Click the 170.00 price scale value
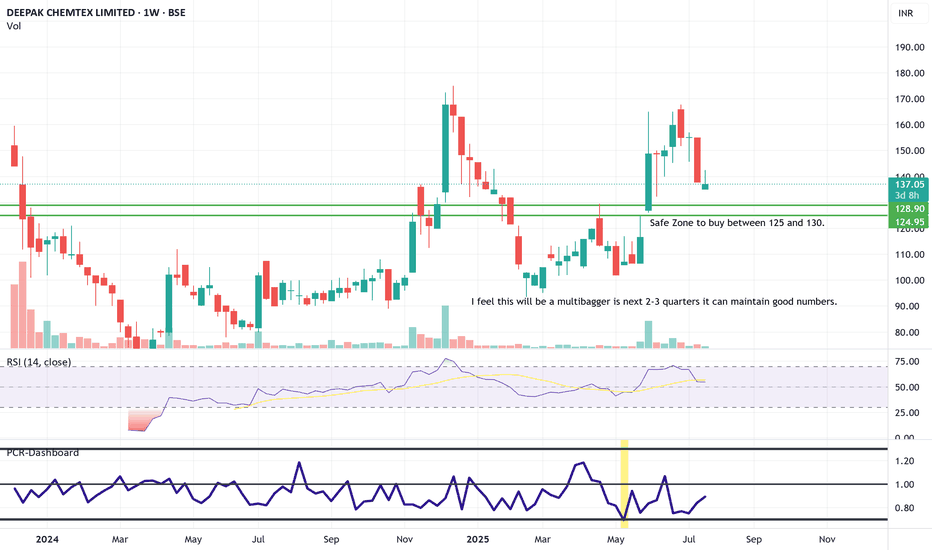The height and width of the screenshot is (550, 932). pos(910,99)
